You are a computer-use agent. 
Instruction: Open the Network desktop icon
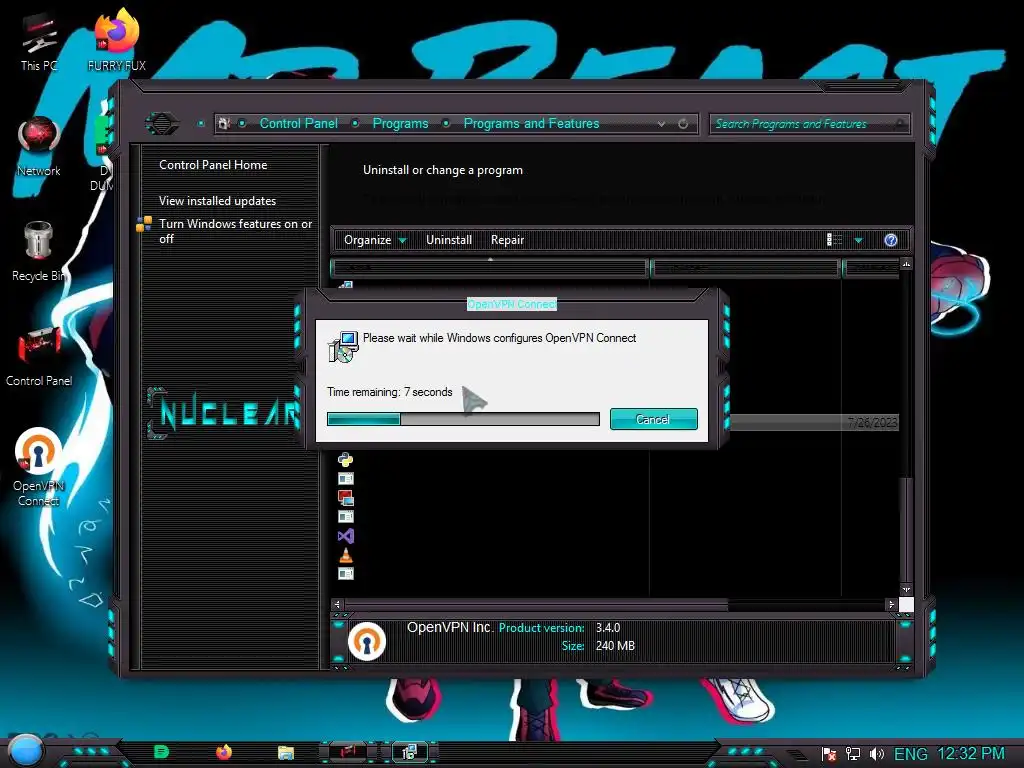pos(39,147)
